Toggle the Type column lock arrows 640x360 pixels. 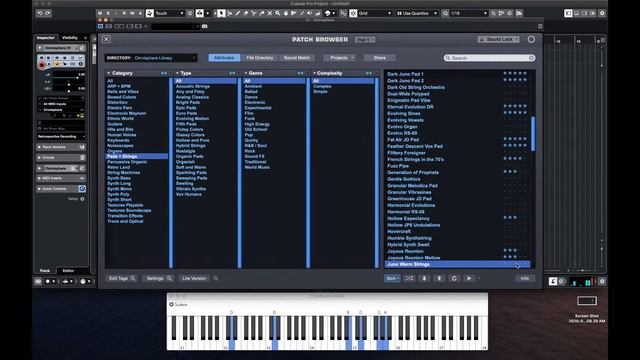tap(232, 73)
